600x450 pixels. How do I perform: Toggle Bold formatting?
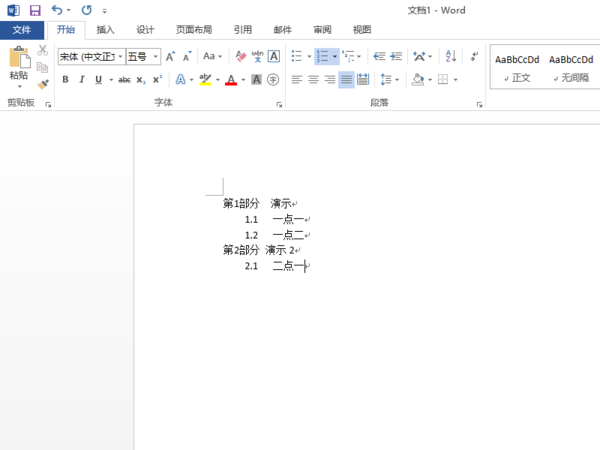pos(66,79)
